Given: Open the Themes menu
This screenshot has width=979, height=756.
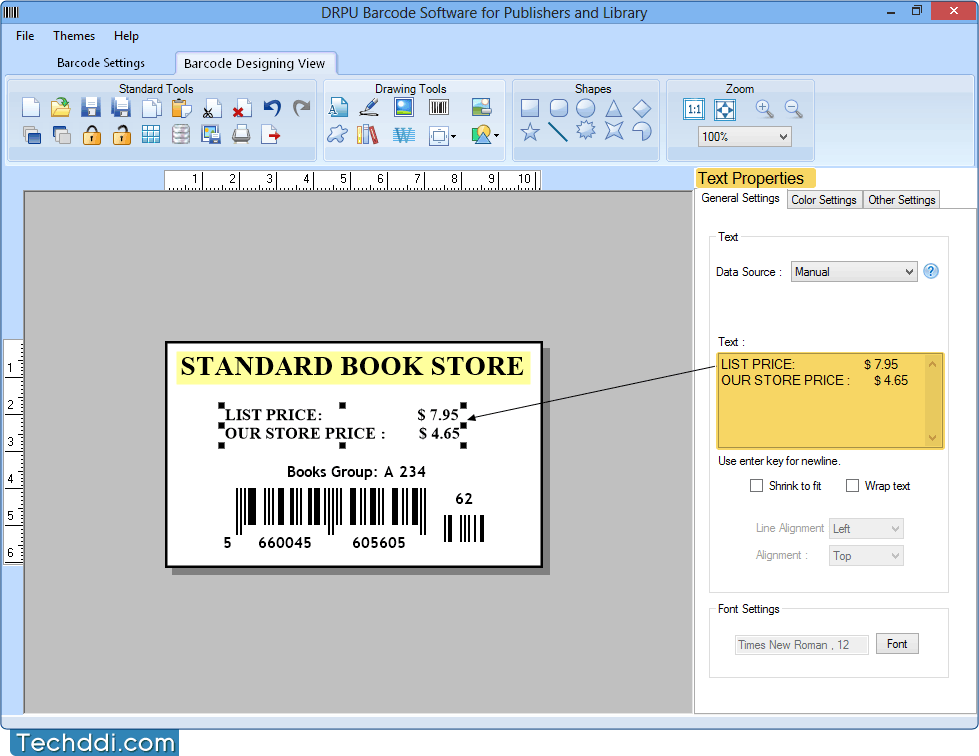Looking at the screenshot, I should coord(74,36).
